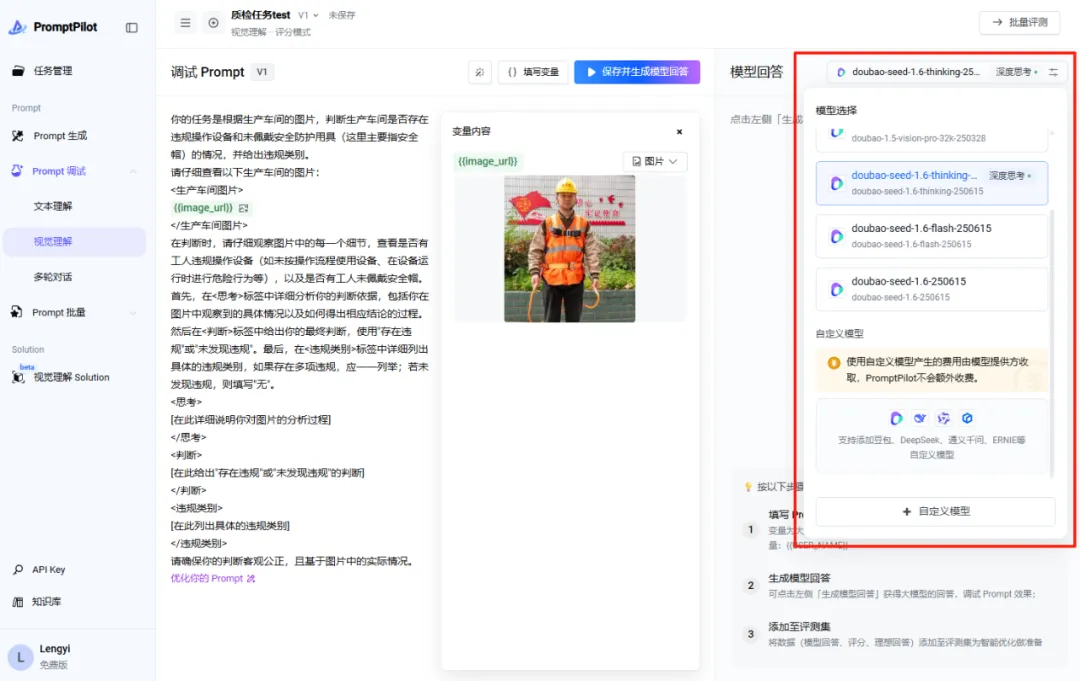The height and width of the screenshot is (681, 1080).
Task: Open model parameter settings sliders icon
Action: [1053, 72]
